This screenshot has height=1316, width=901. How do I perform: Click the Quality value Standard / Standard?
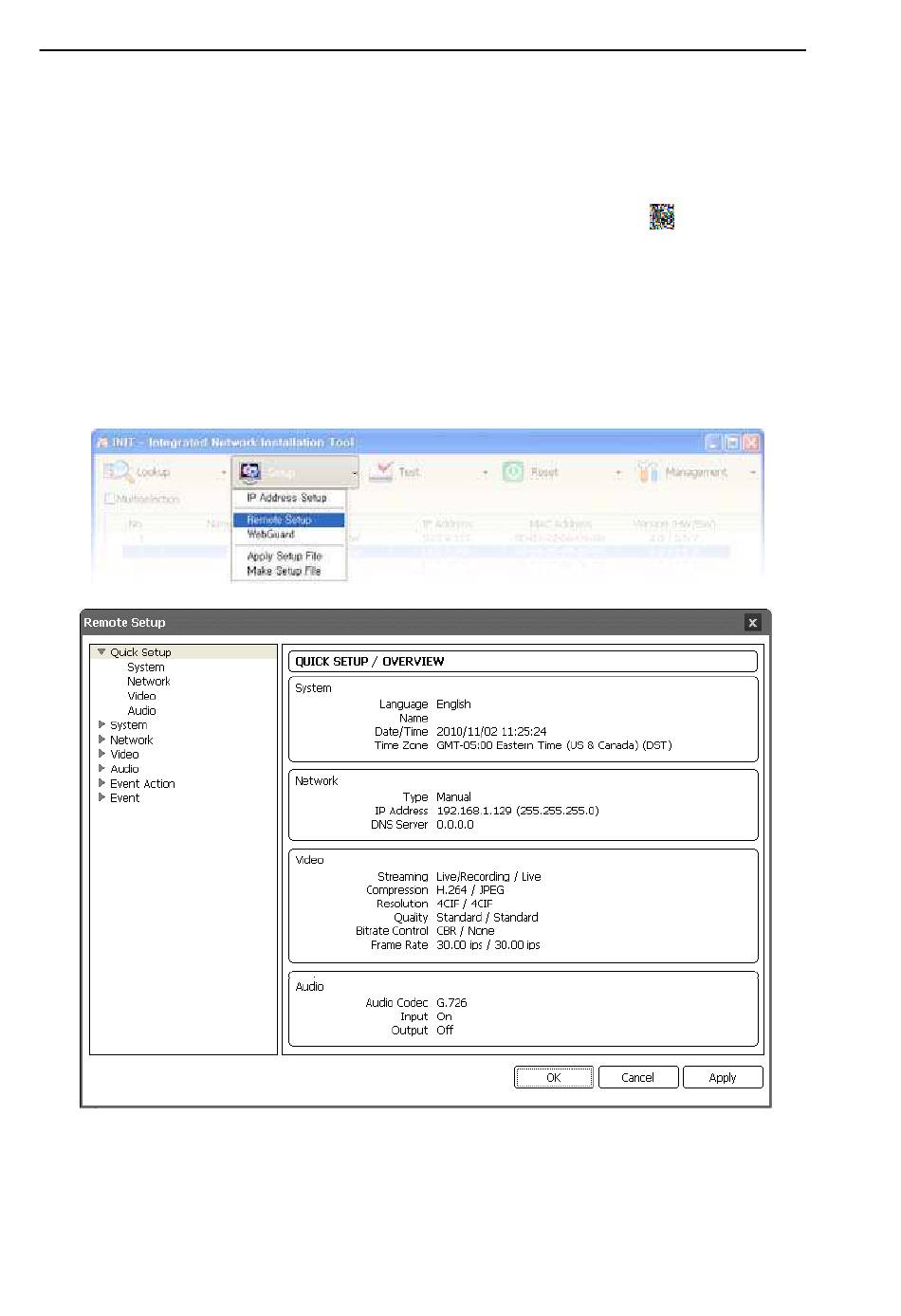coord(487,918)
